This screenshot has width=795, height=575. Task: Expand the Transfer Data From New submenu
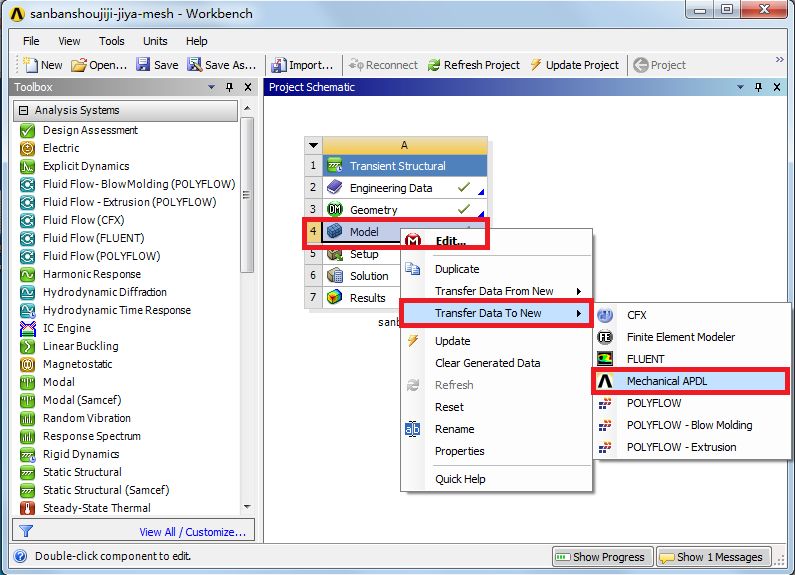click(x=579, y=291)
